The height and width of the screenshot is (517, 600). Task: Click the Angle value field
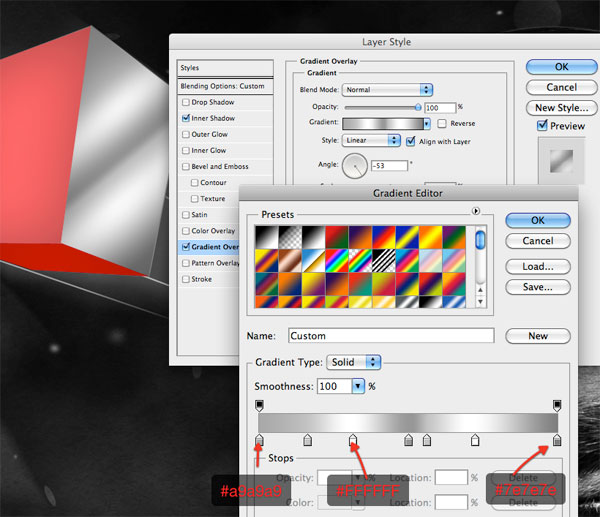click(x=390, y=166)
